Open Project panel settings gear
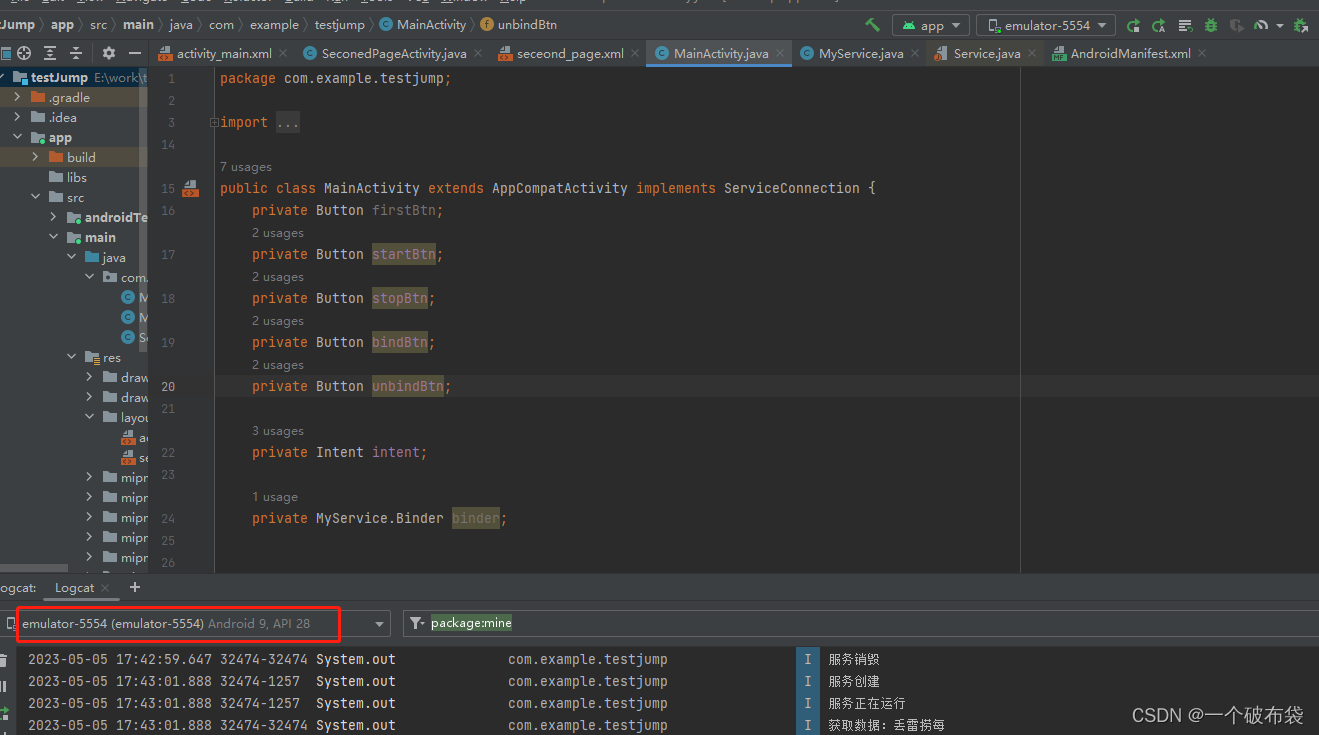 click(109, 53)
